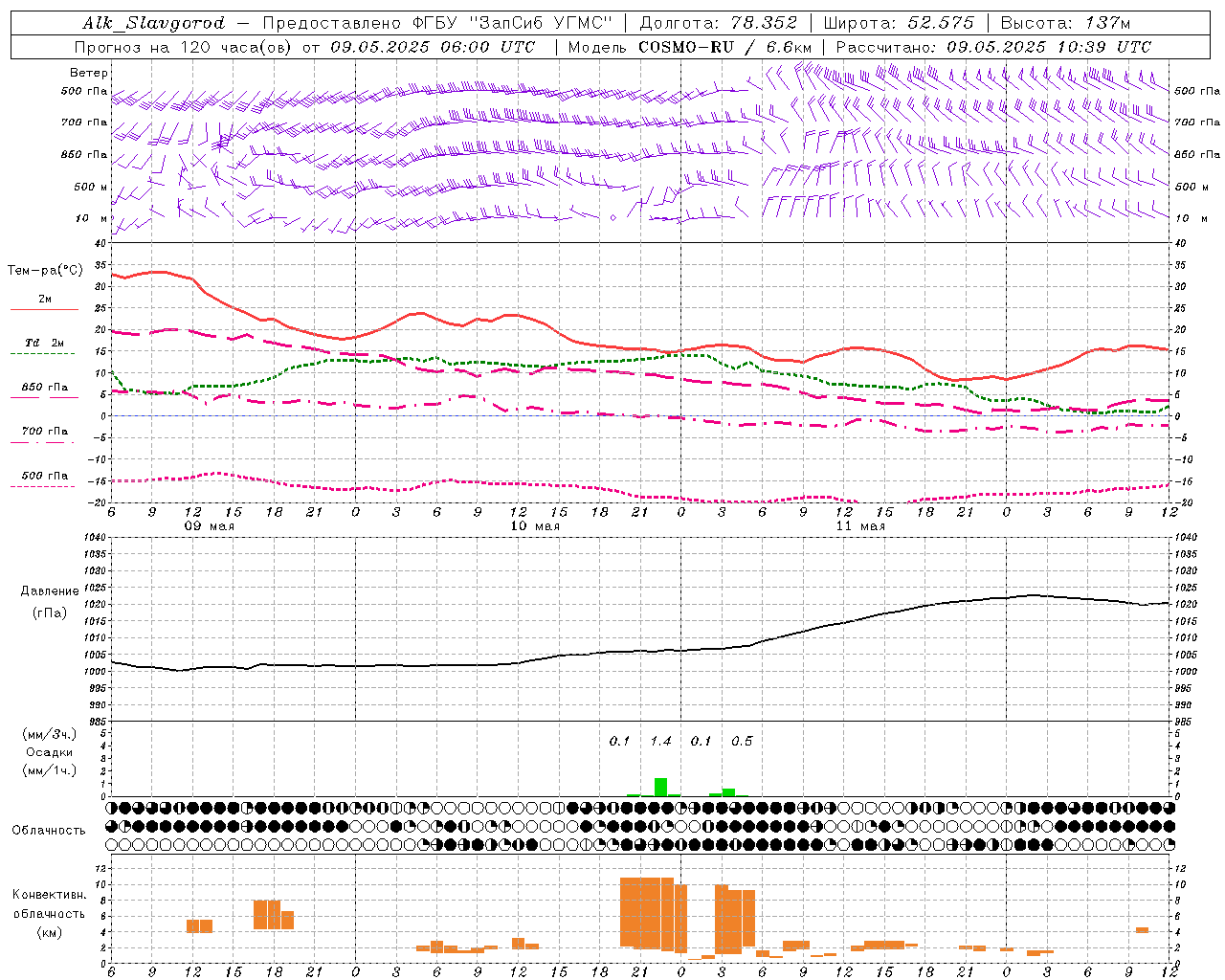Click the tallest green precipitation bar

[x=660, y=787]
